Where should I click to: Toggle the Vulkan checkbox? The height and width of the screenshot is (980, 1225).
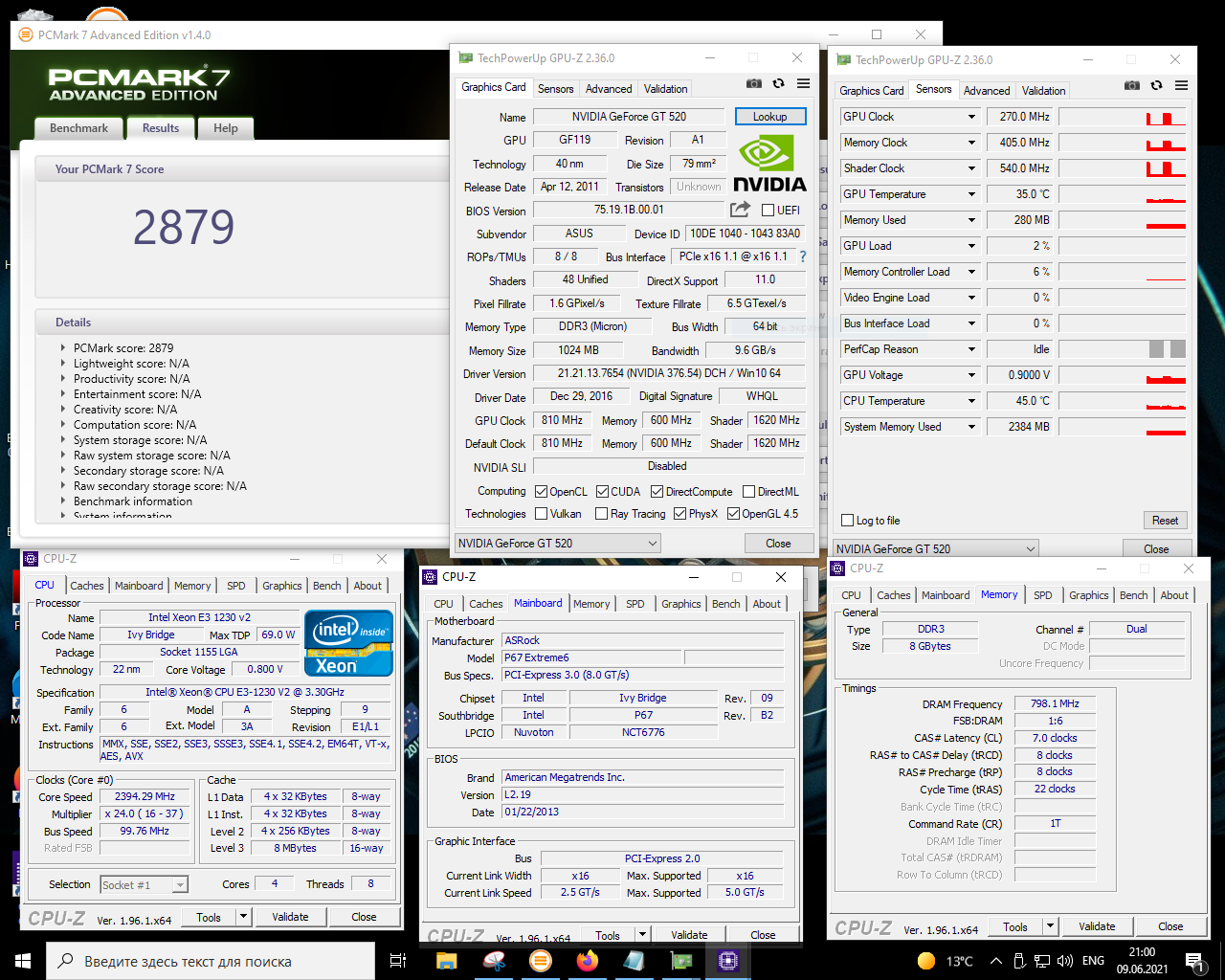(x=541, y=513)
